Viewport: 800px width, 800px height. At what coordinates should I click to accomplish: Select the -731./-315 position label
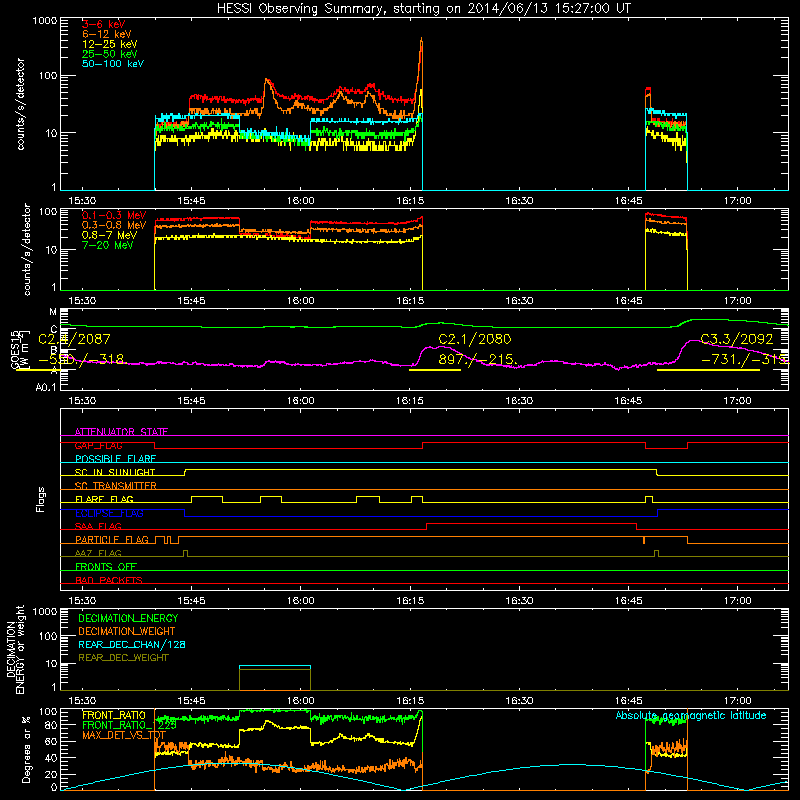pos(744,359)
